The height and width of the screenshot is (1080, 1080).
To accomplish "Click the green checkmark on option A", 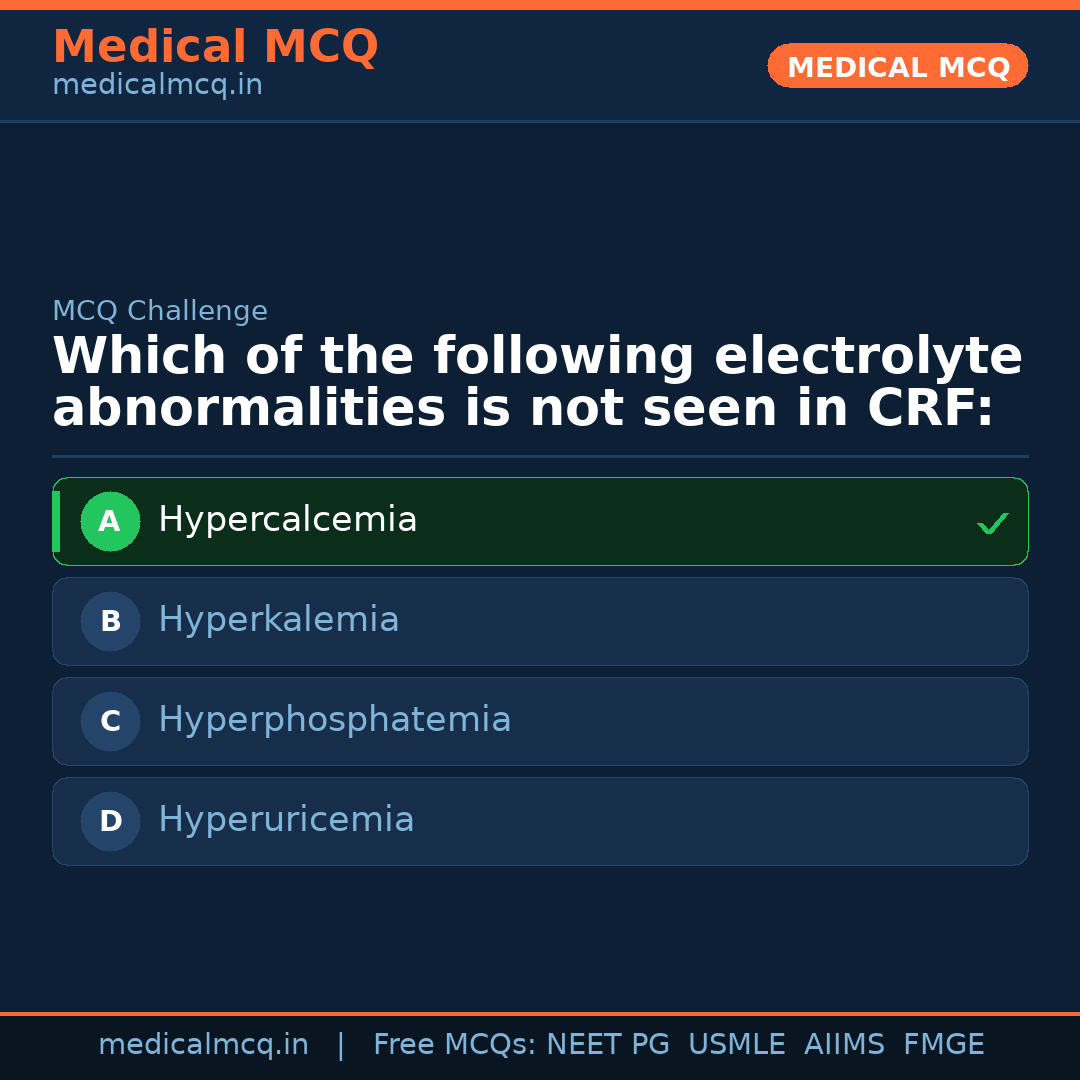I will click(992, 523).
